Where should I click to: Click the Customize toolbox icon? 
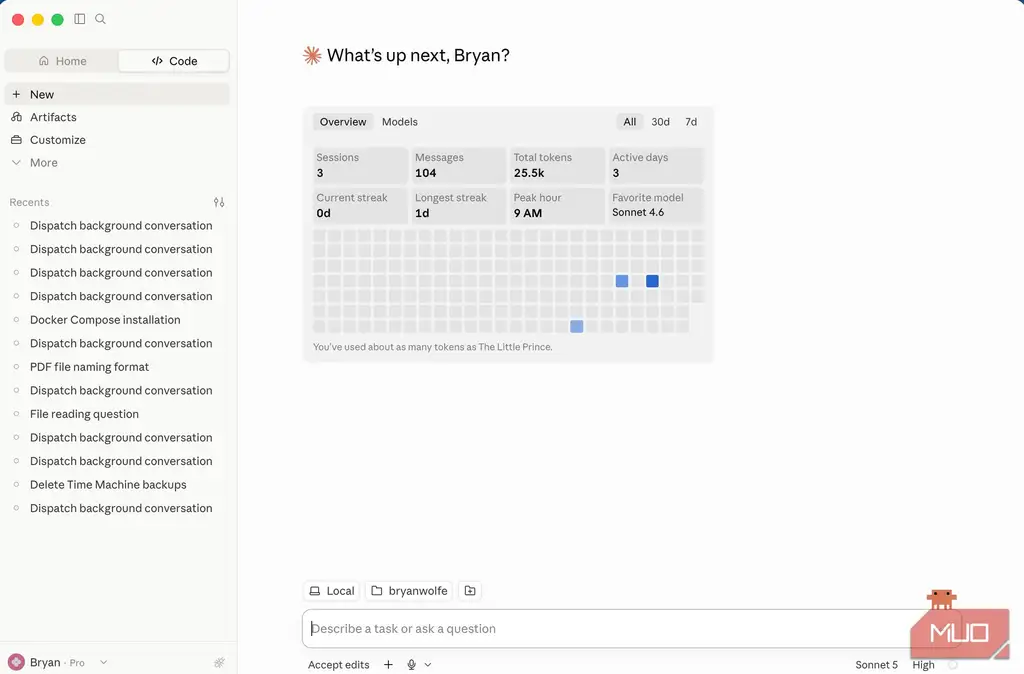[16, 140]
